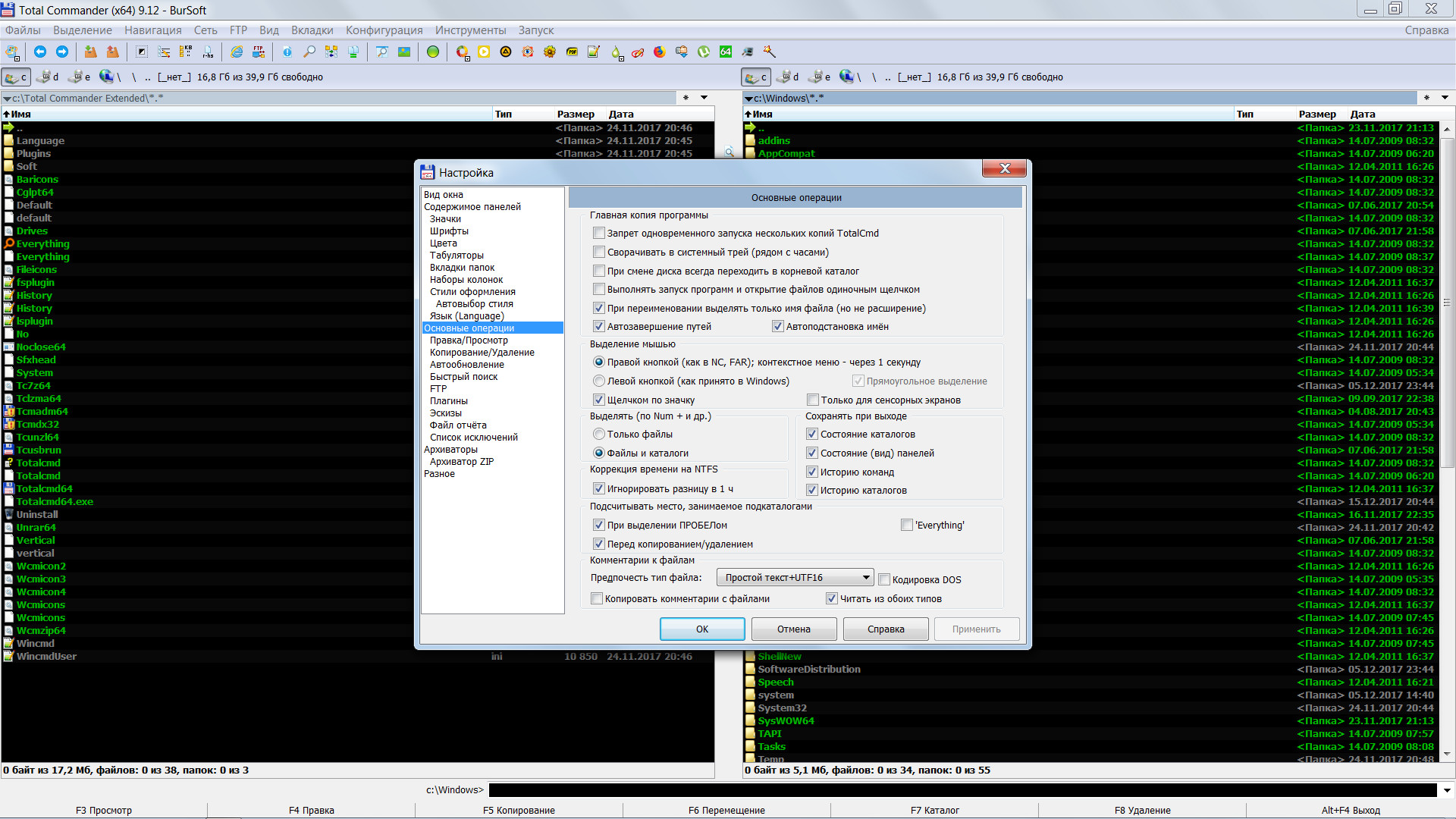Select 'Файлы и каталоги' selection radio button

coord(599,452)
